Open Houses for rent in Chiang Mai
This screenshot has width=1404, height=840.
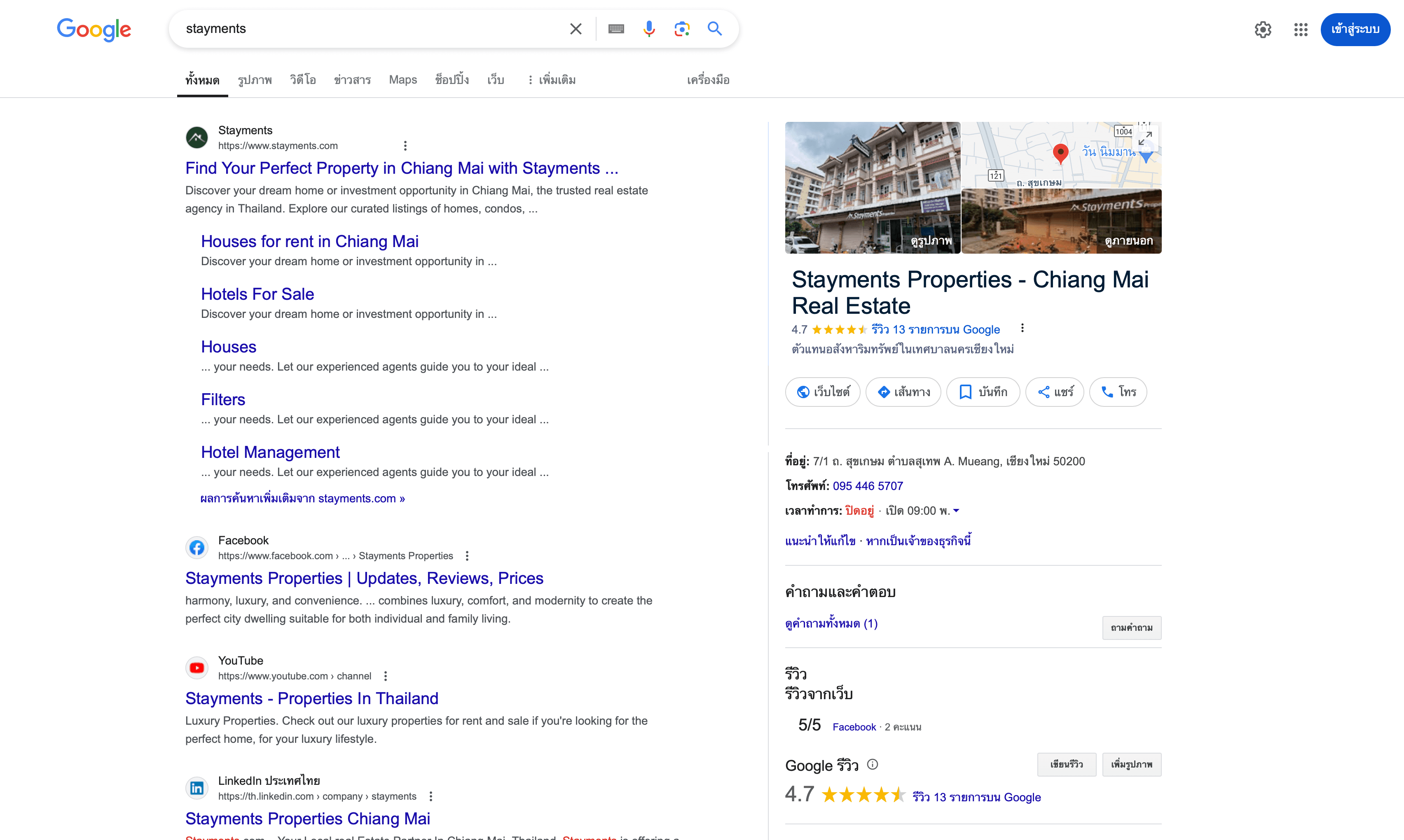click(x=310, y=241)
